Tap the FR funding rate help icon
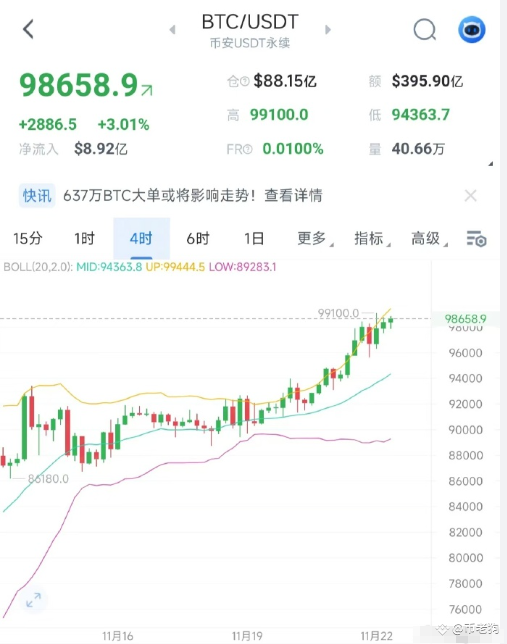Screen dimensions: 507x644 coord(248,149)
